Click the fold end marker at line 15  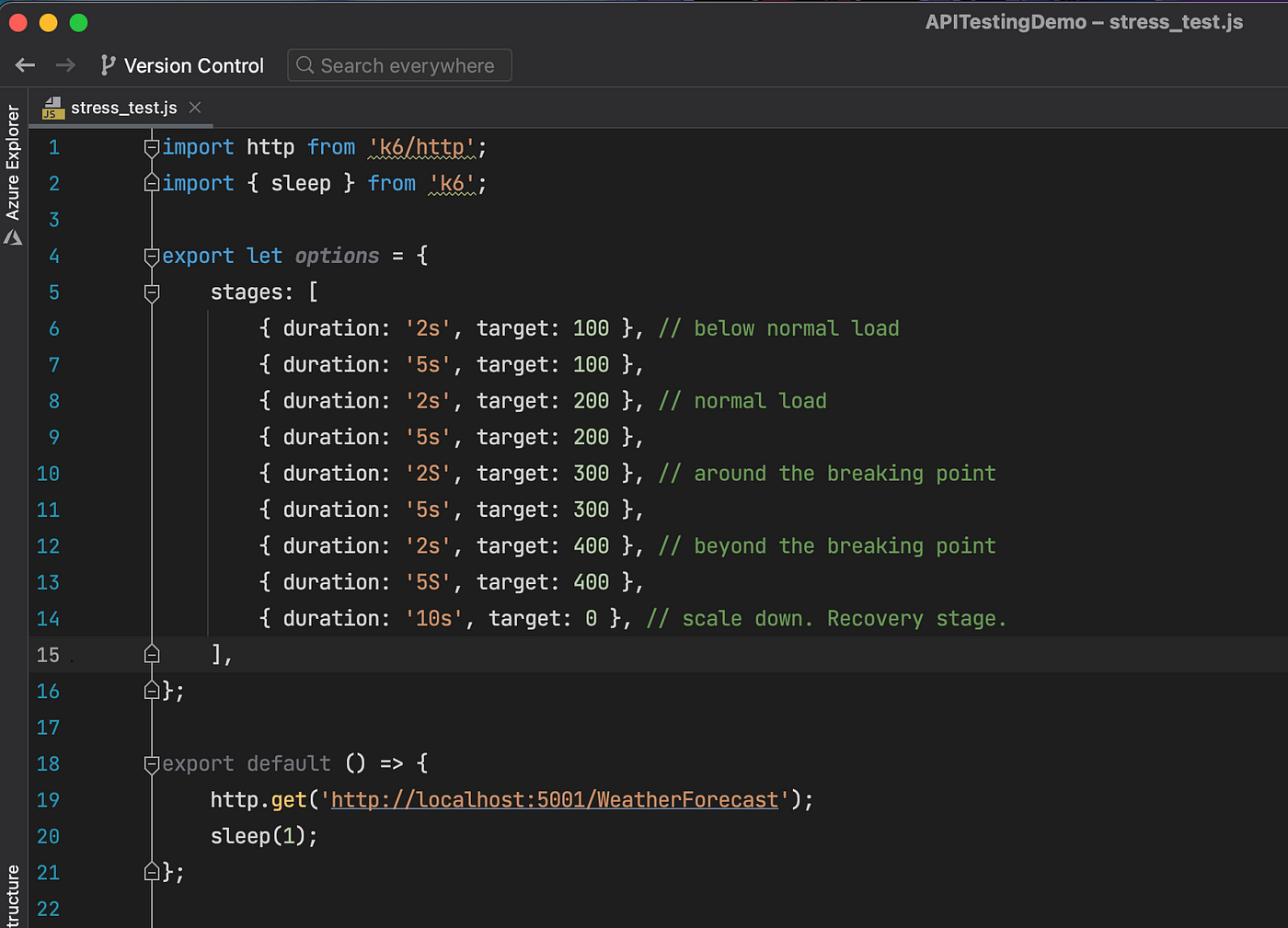(x=152, y=655)
